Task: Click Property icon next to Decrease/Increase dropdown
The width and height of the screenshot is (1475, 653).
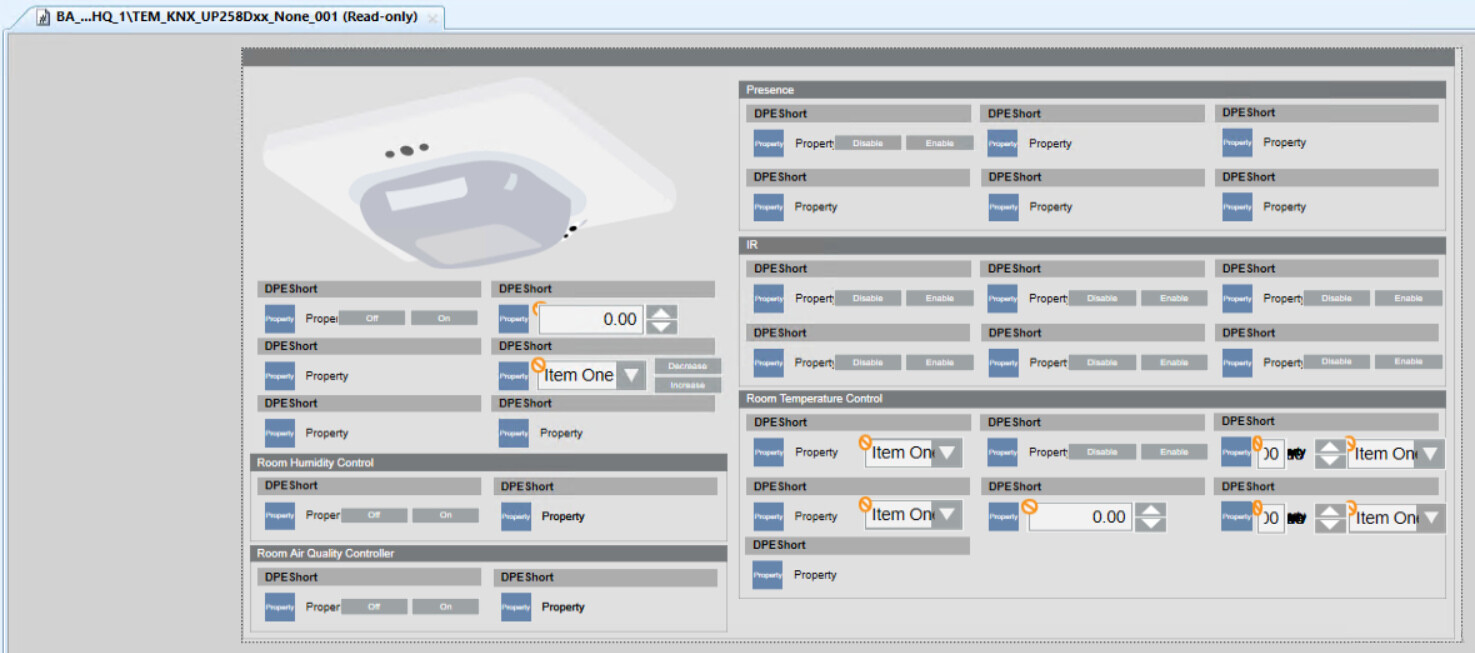Action: coord(513,376)
